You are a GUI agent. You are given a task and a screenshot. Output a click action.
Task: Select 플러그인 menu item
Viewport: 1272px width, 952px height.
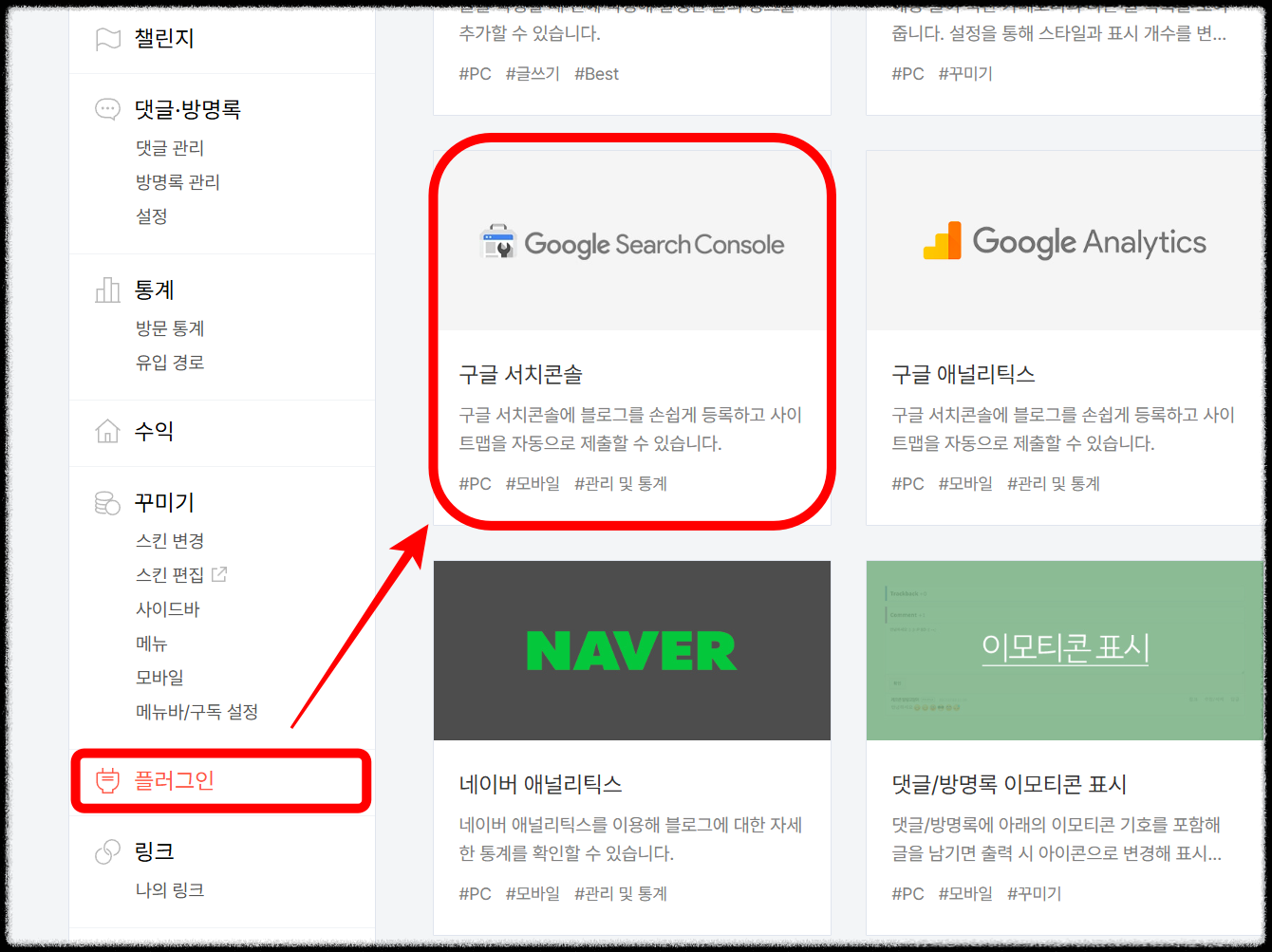(175, 781)
